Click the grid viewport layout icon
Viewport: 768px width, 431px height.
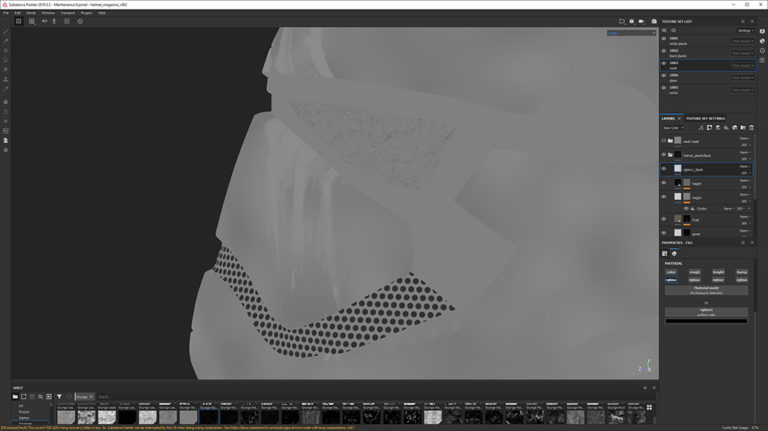[x=32, y=21]
